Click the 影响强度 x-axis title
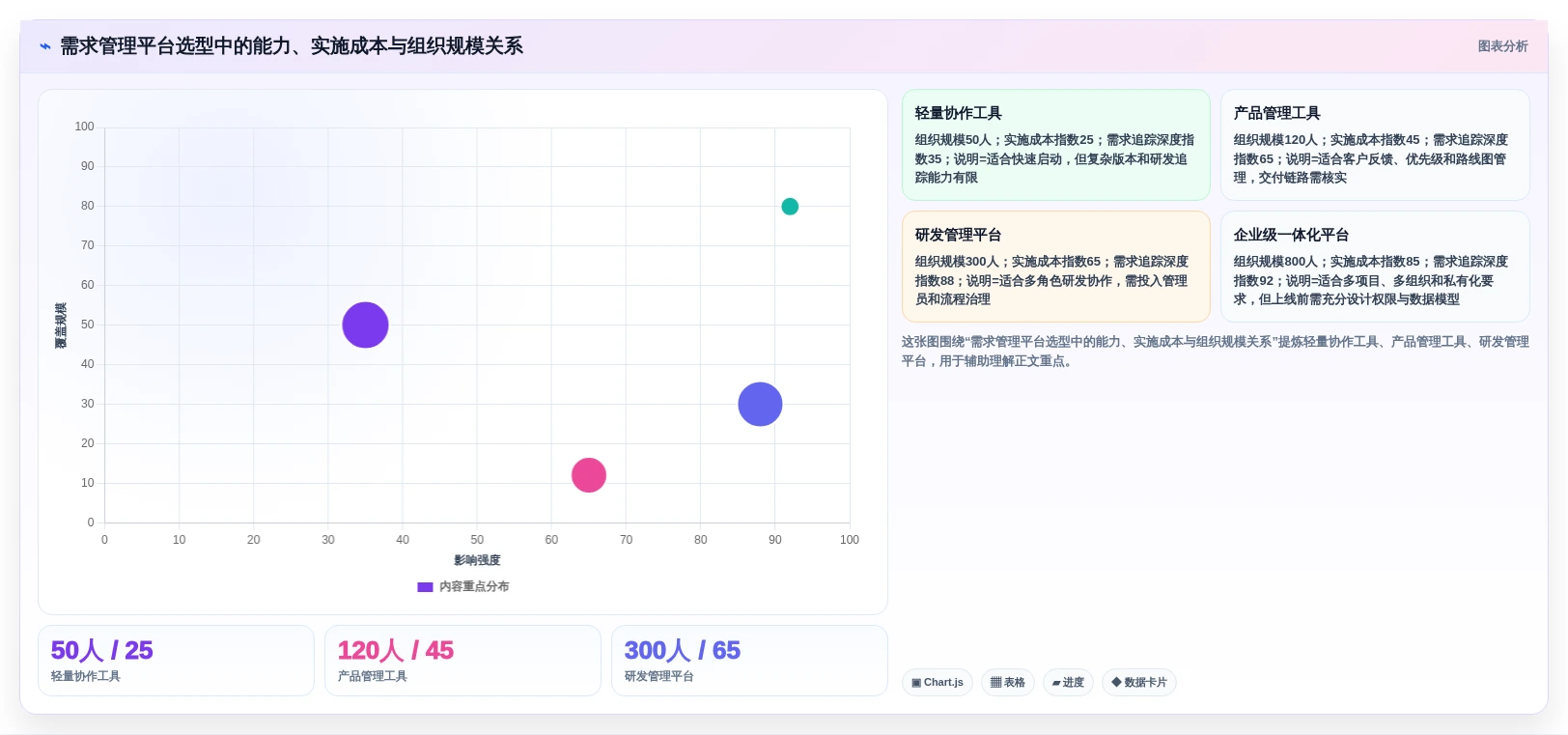The width and height of the screenshot is (1568, 735). [477, 560]
